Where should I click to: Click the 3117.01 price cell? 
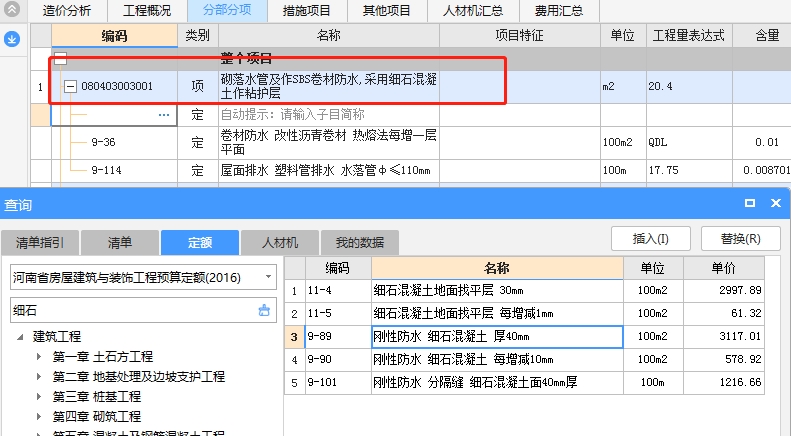coord(723,337)
